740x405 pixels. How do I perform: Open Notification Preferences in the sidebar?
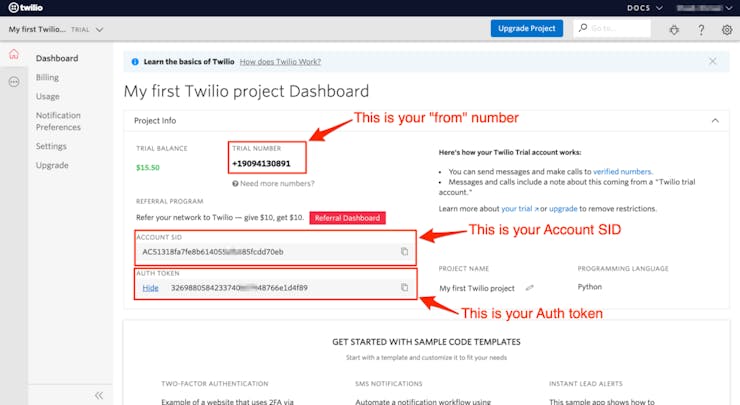[x=58, y=121]
